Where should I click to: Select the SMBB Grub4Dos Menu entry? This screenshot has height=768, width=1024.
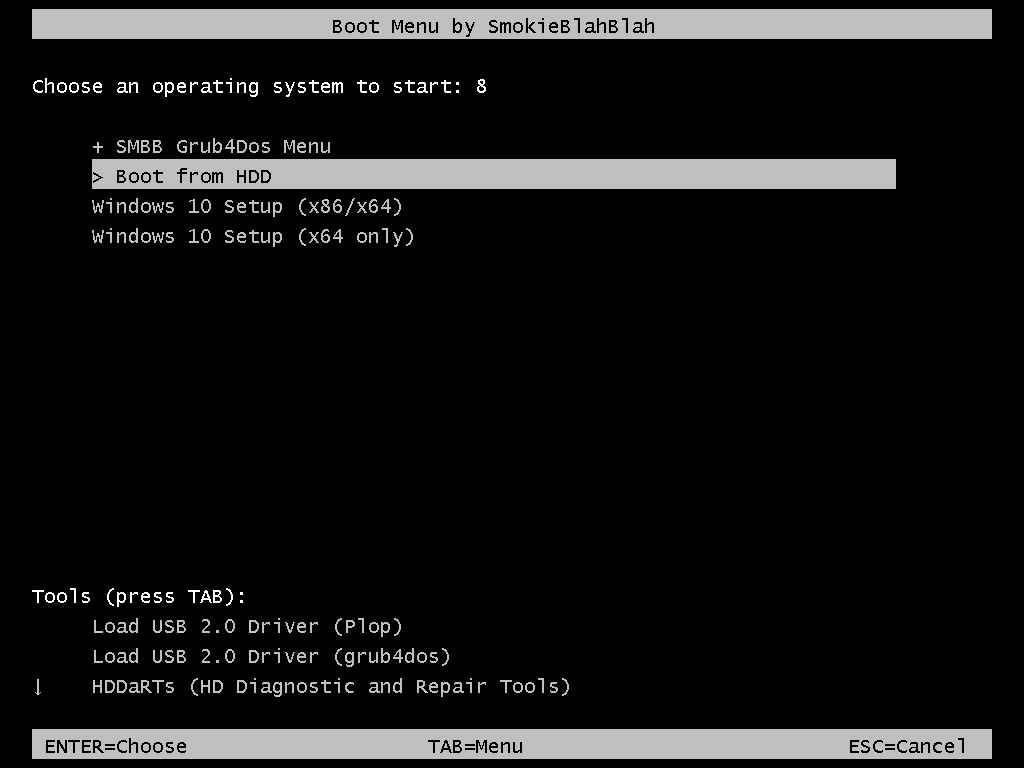coord(223,147)
